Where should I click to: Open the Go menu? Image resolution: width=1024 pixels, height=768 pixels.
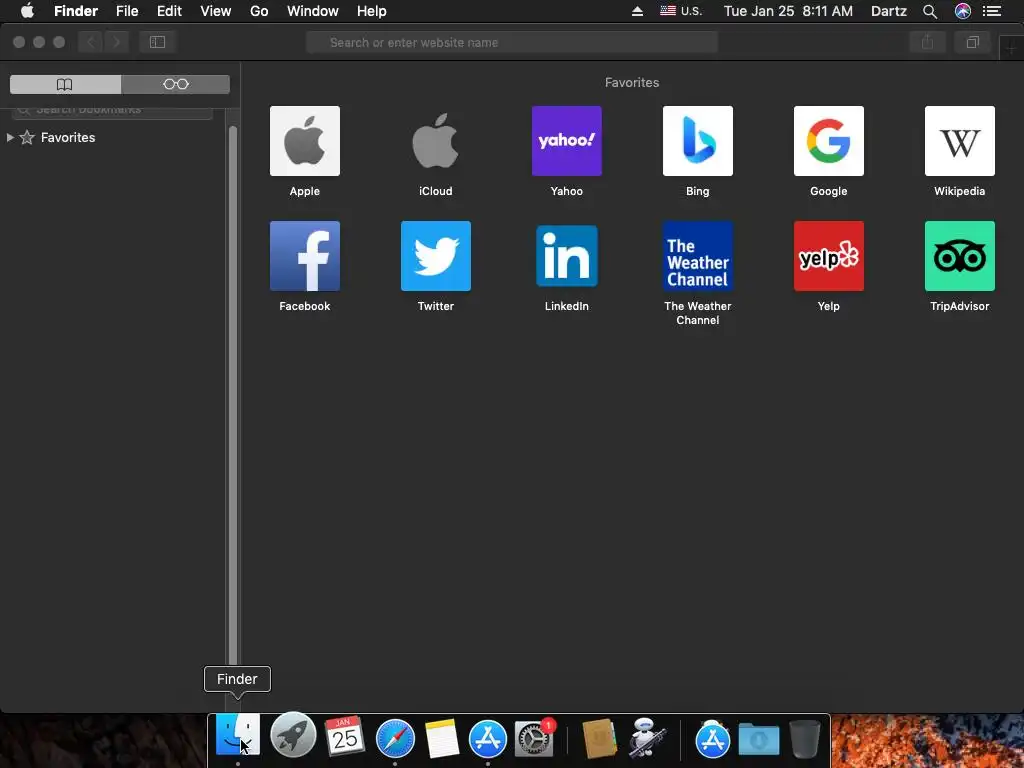click(259, 11)
